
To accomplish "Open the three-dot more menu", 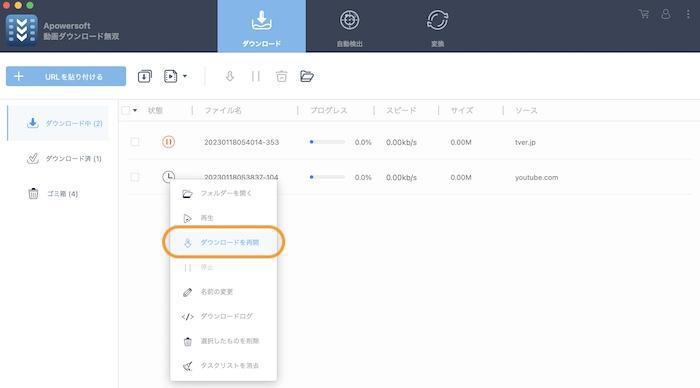I will point(688,14).
